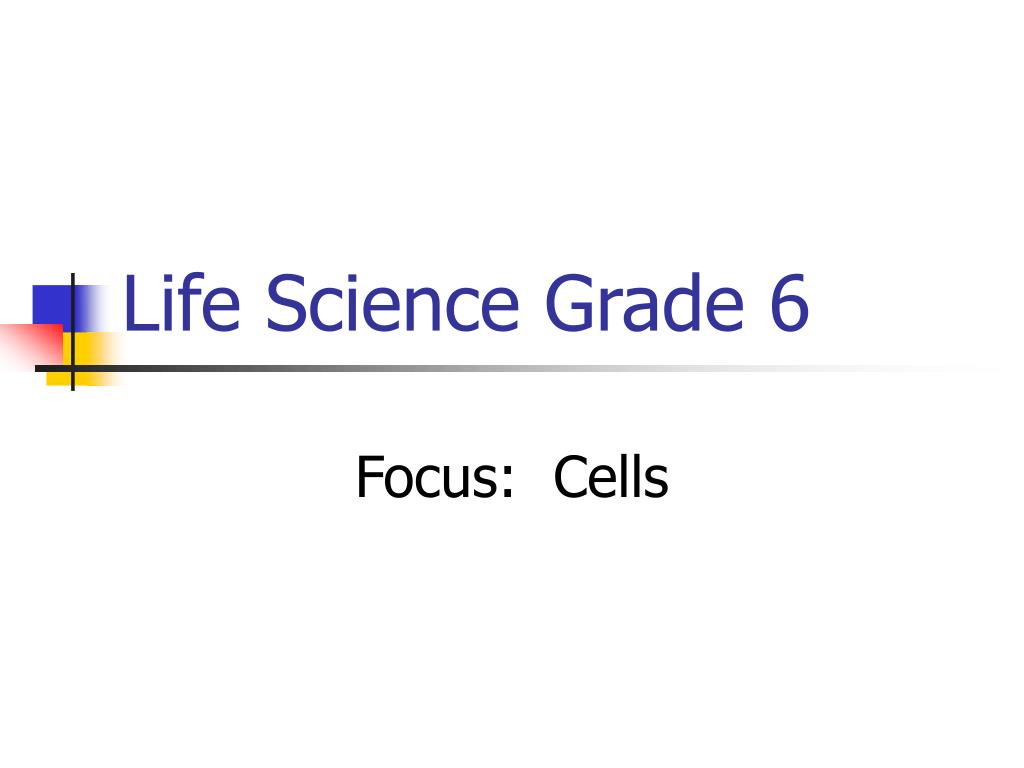Click the horizontal gradient line under title
The height and width of the screenshot is (768, 1024).
click(516, 368)
